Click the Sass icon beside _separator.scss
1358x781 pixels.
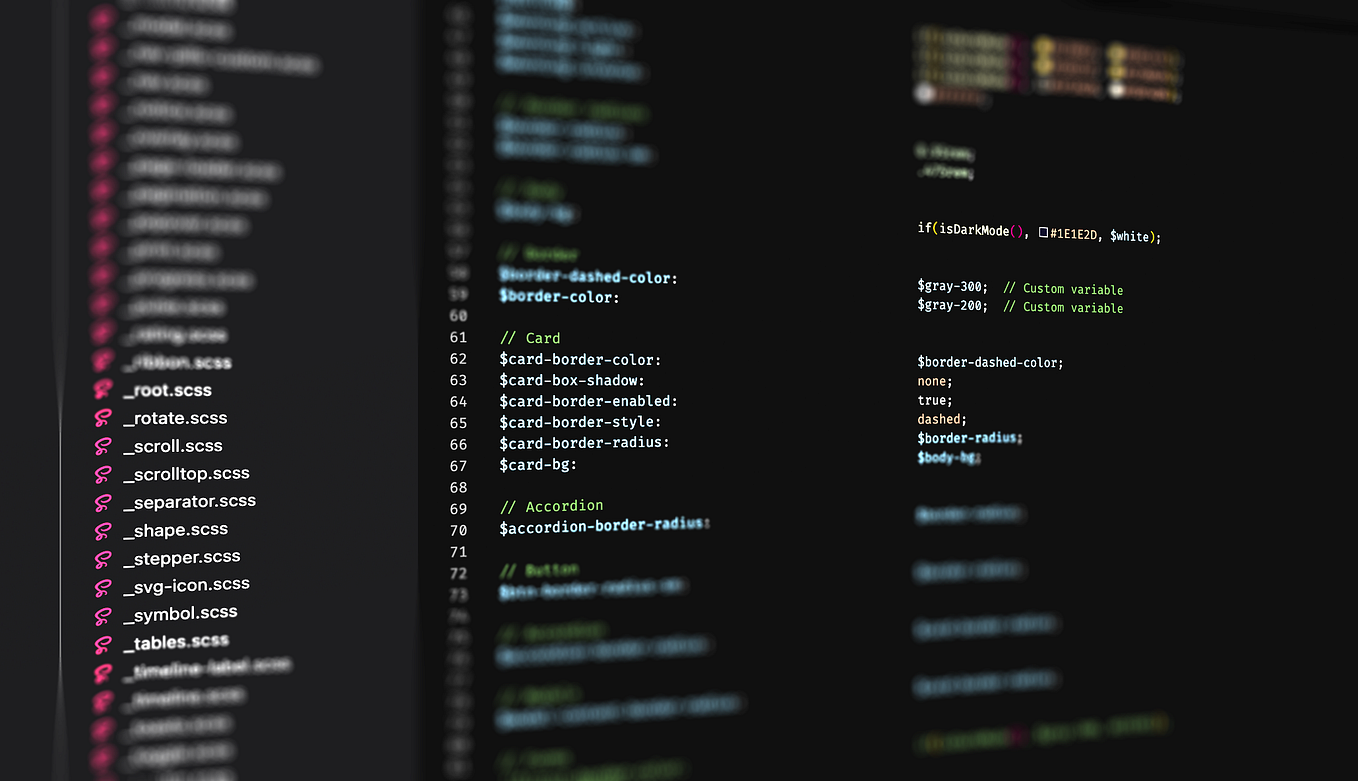[x=104, y=501]
